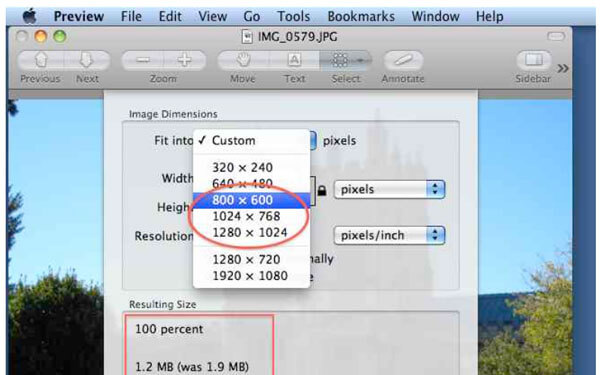Activate the Select tool icon
This screenshot has width=600, height=375.
345,60
